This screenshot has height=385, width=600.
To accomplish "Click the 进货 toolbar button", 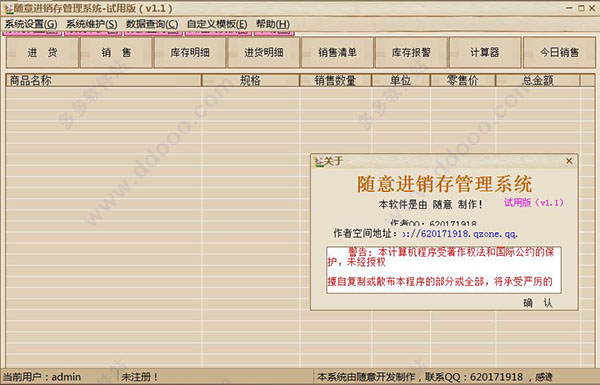I will coord(42,52).
